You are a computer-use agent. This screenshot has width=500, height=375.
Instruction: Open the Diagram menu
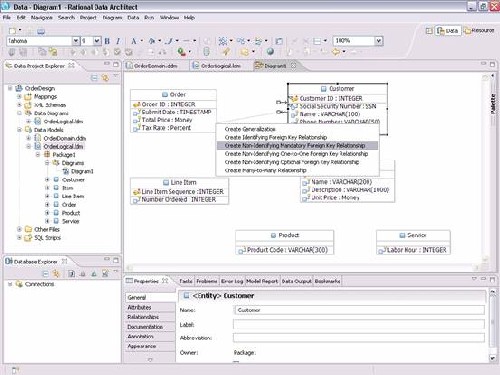pyautogui.click(x=112, y=17)
